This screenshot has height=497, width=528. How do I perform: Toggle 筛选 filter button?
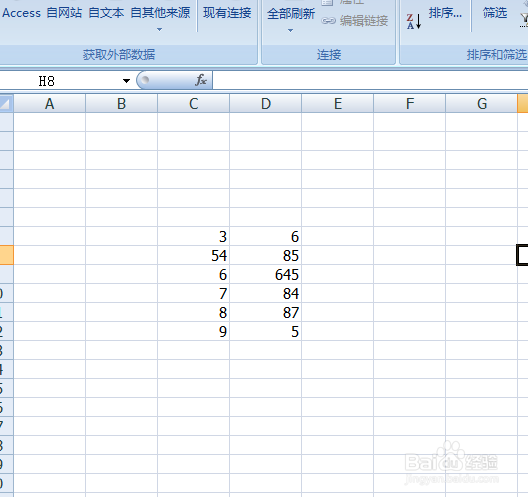(495, 13)
